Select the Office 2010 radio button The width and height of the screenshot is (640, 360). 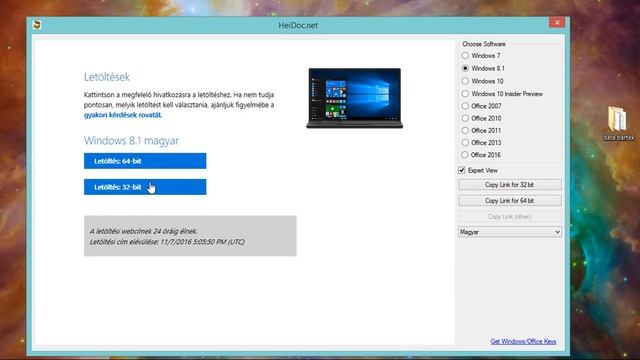(465, 118)
